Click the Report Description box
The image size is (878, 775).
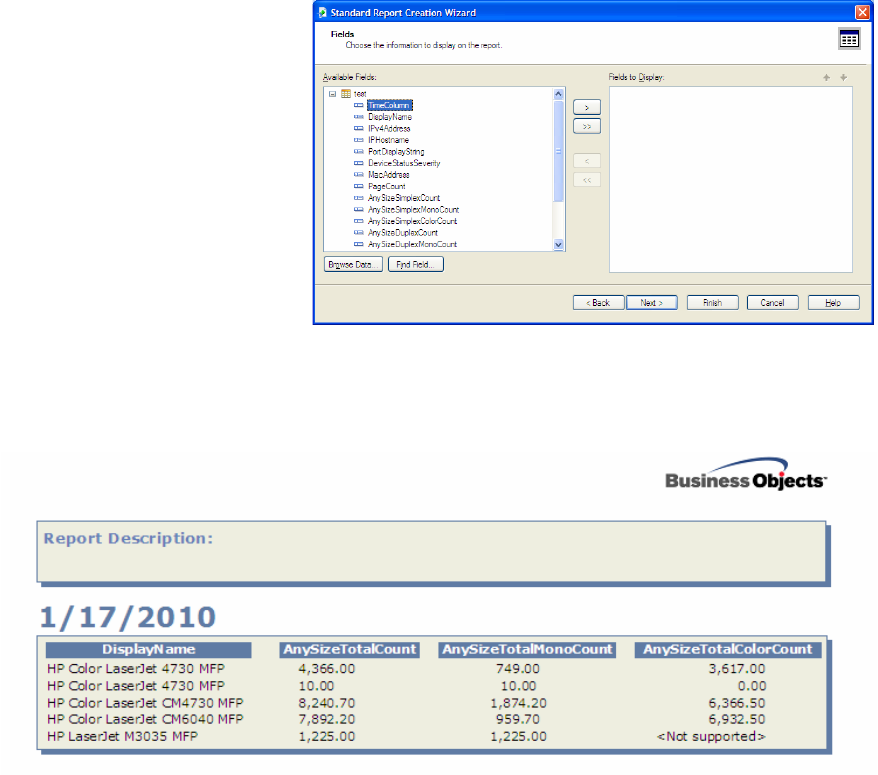point(431,552)
